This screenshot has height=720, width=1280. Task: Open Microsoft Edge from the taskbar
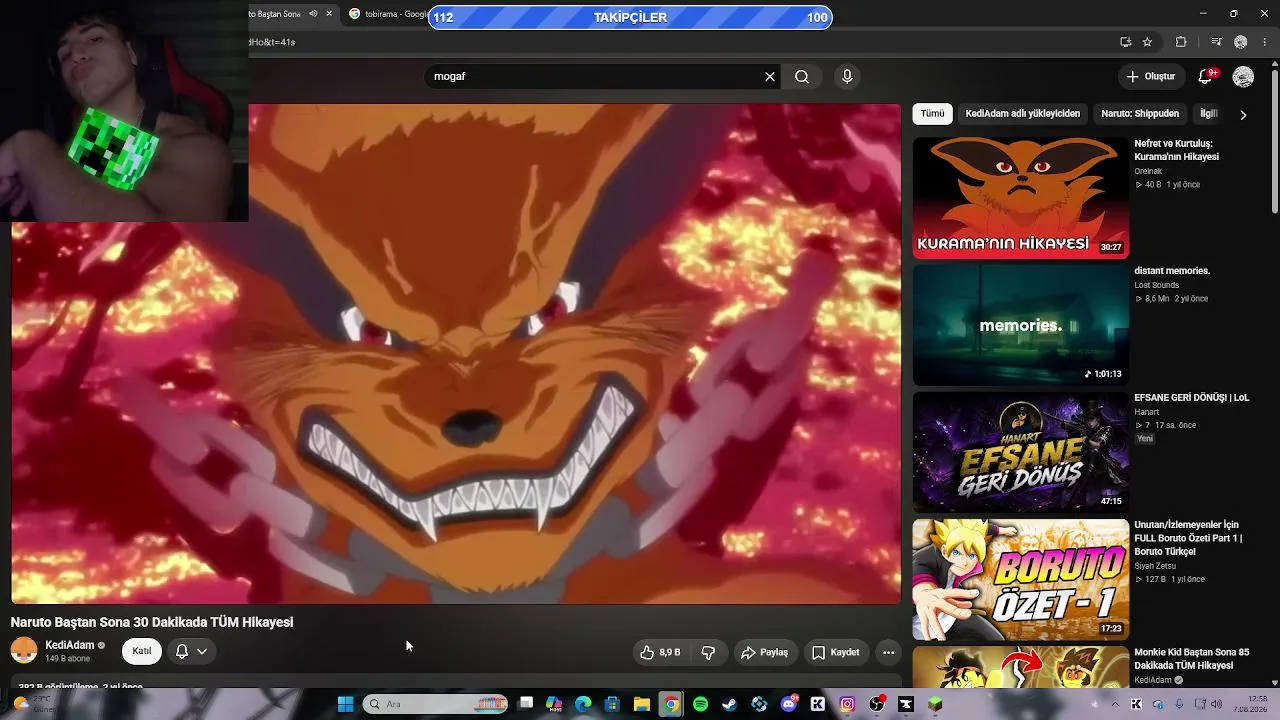pos(583,704)
